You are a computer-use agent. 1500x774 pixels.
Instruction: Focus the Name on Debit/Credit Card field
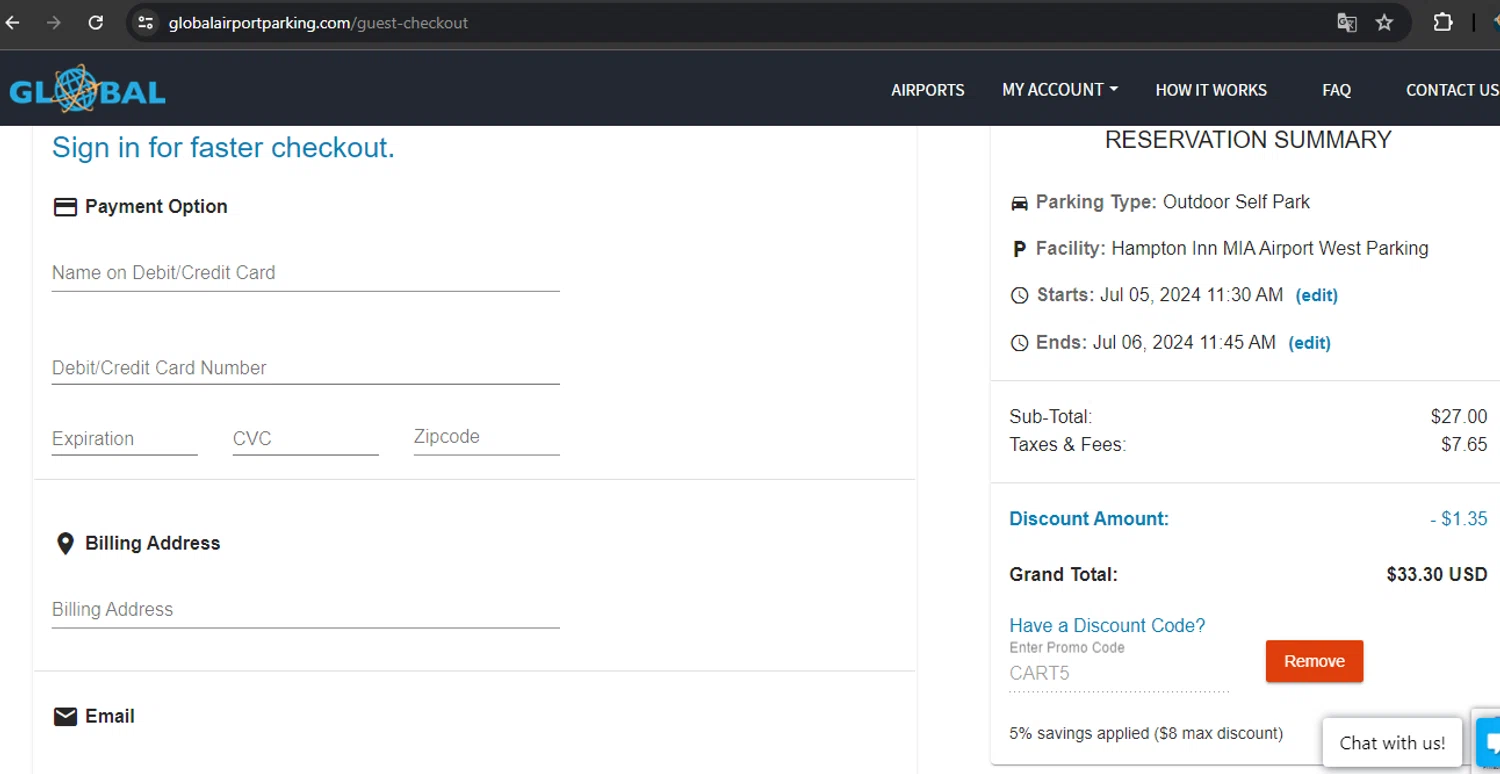click(305, 273)
